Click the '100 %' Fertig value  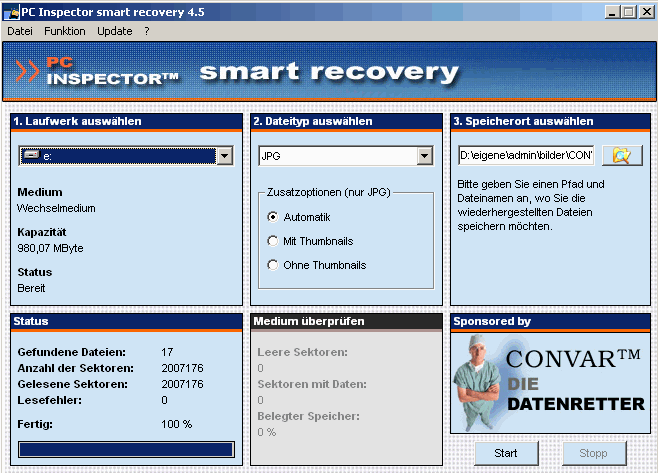tap(177, 424)
